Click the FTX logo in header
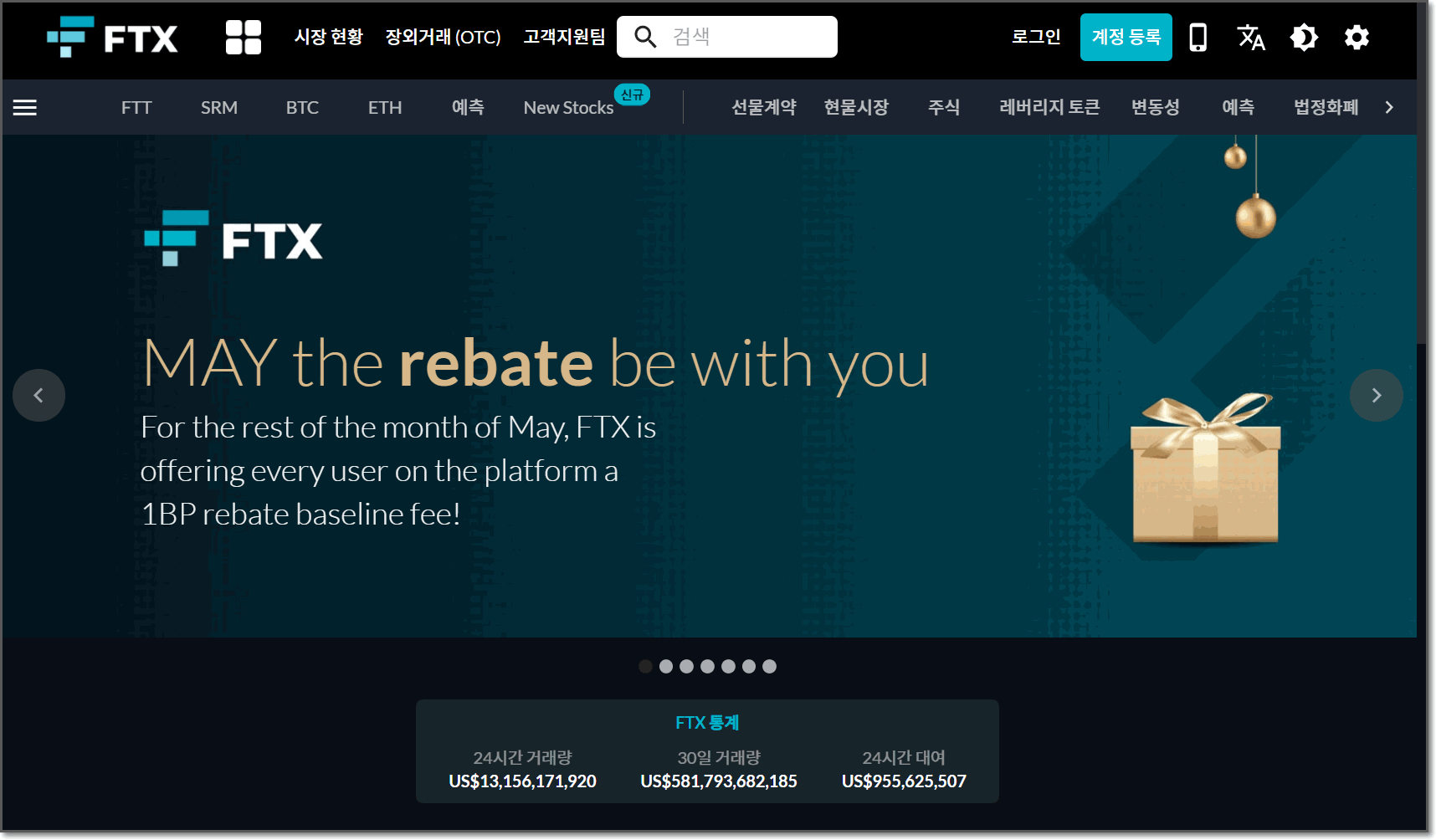 pos(112,37)
